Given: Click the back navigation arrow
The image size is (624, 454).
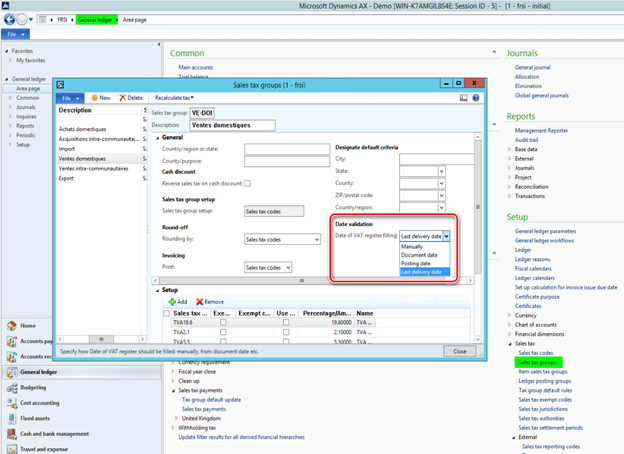Looking at the screenshot, I should pyautogui.click(x=9, y=19).
